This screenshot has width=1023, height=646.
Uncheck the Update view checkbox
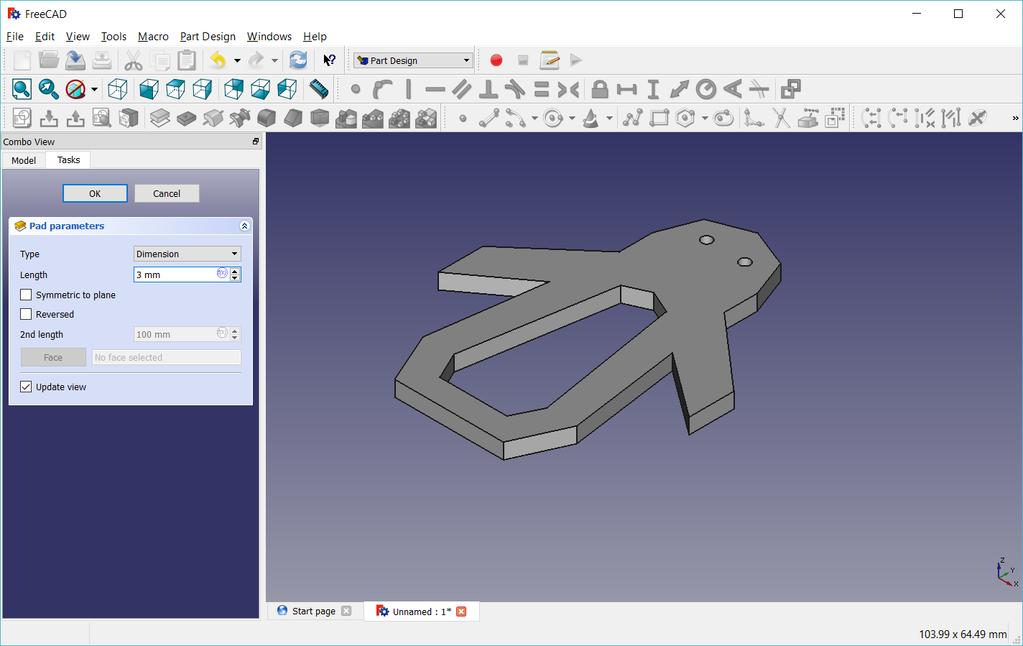tap(26, 387)
